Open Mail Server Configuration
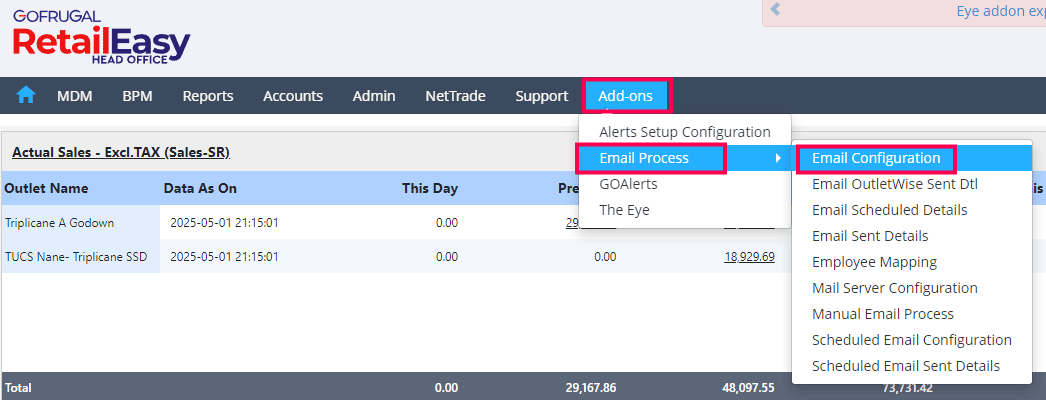The image size is (1046, 400). point(895,288)
